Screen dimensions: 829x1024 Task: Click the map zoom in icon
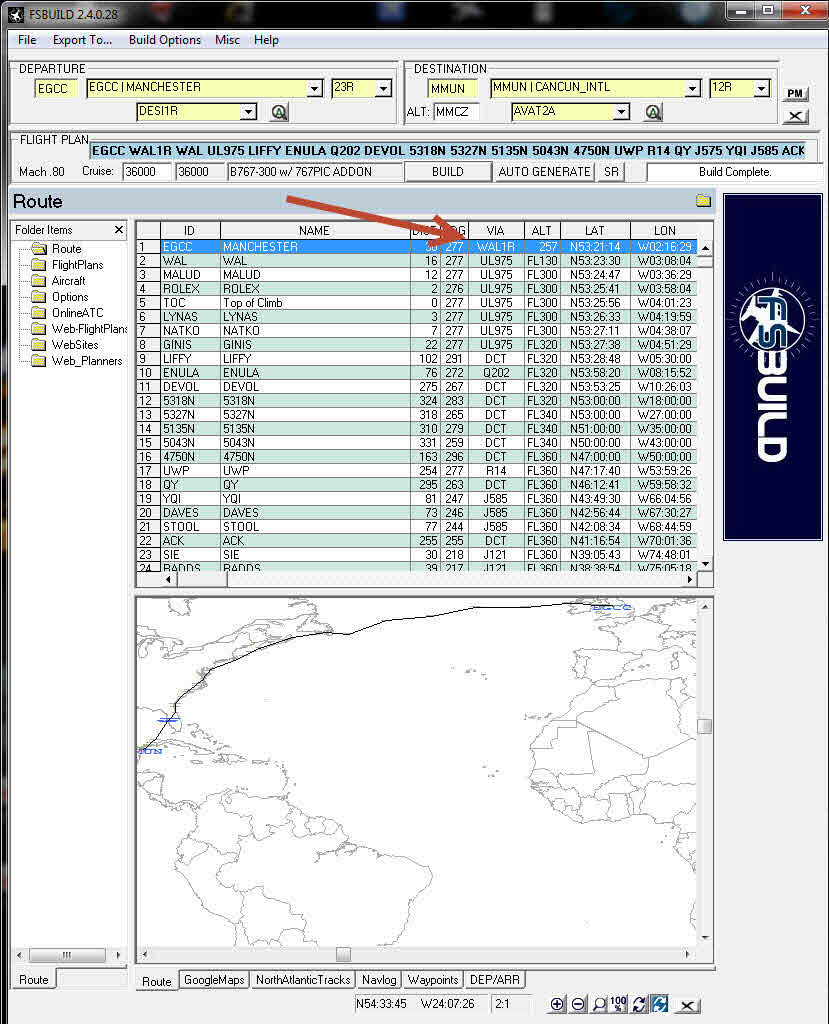pyautogui.click(x=557, y=1004)
